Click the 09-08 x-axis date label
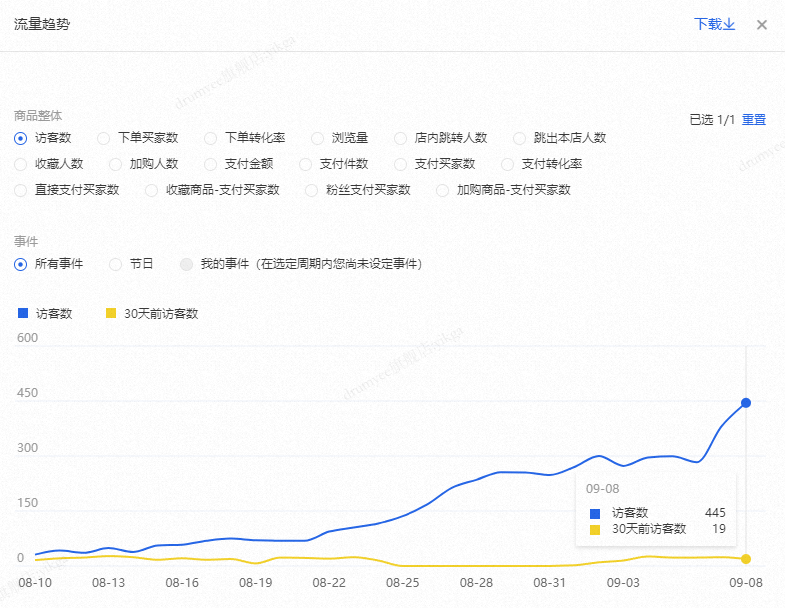785x608 pixels. click(746, 583)
